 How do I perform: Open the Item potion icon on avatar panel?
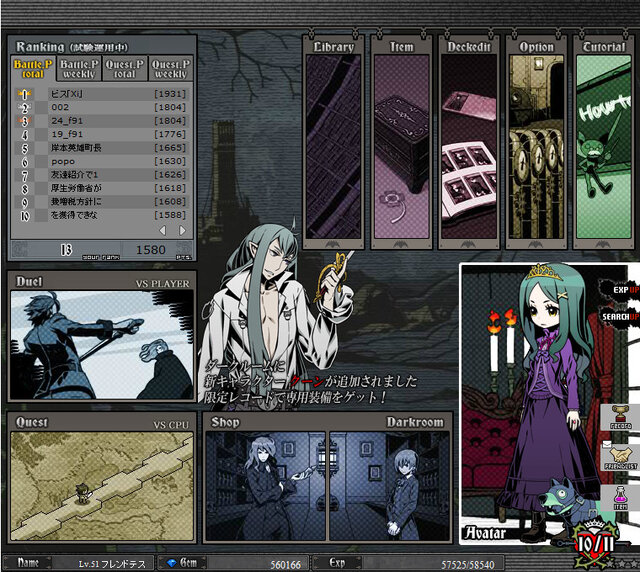(620, 497)
